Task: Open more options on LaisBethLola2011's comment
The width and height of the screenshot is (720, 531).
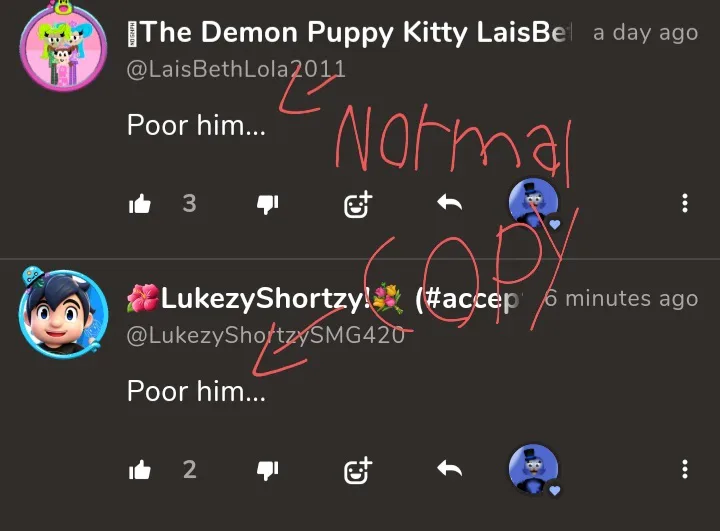Action: click(685, 203)
